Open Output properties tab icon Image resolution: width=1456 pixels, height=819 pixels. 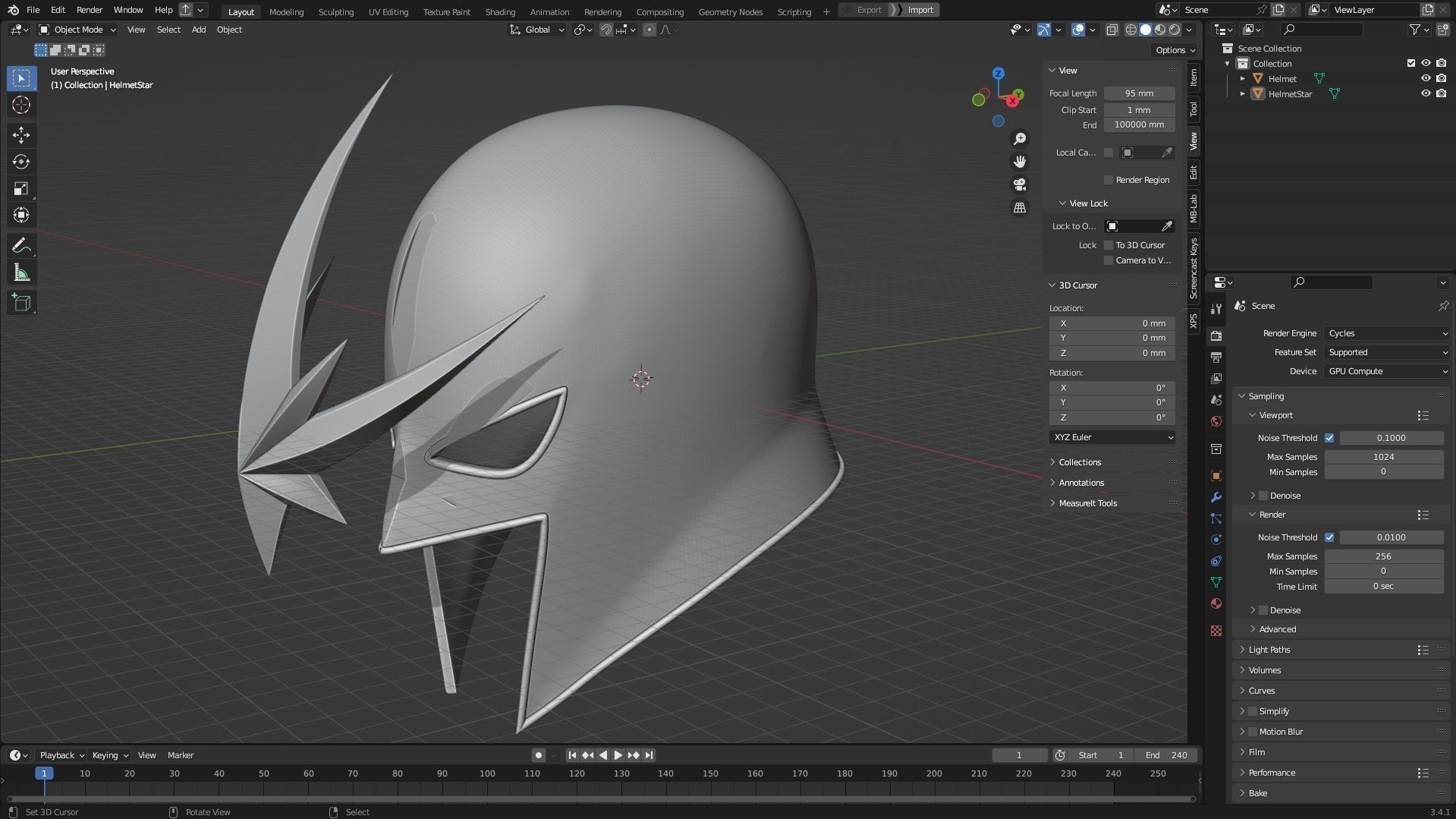(x=1216, y=357)
